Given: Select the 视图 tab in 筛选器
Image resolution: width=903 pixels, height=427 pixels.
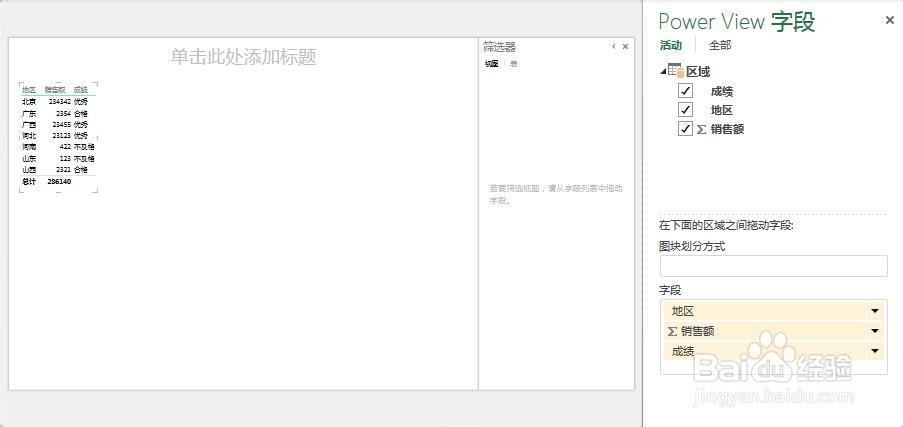Looking at the screenshot, I should [491, 64].
